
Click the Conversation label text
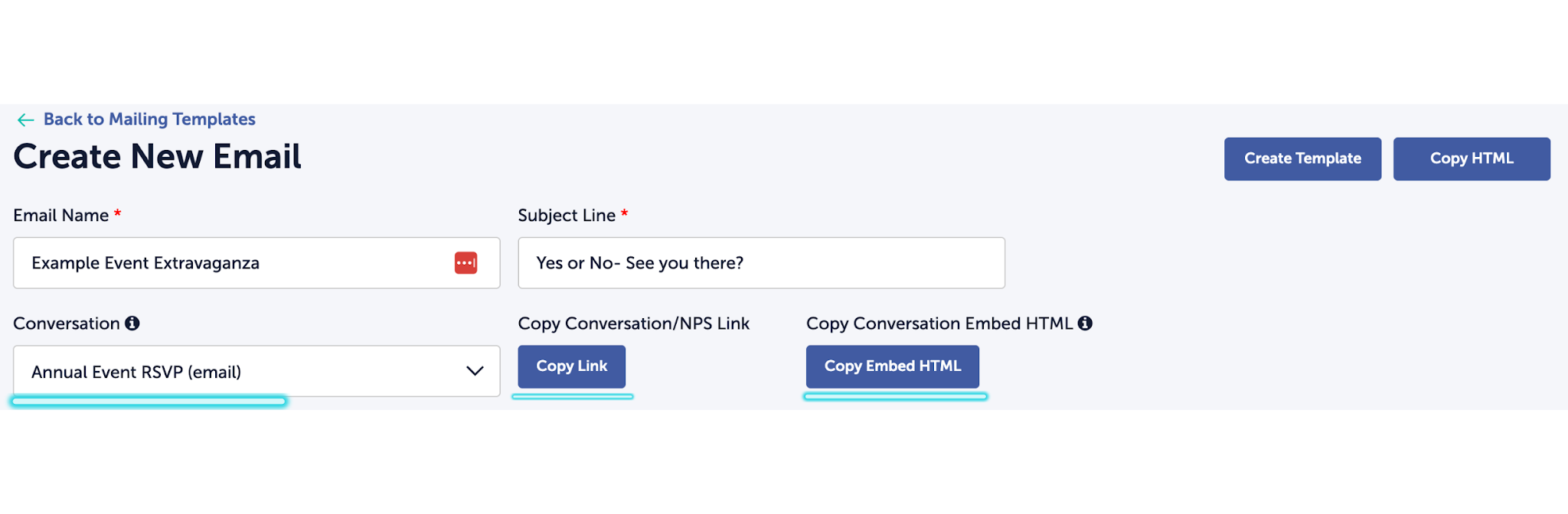coord(67,324)
